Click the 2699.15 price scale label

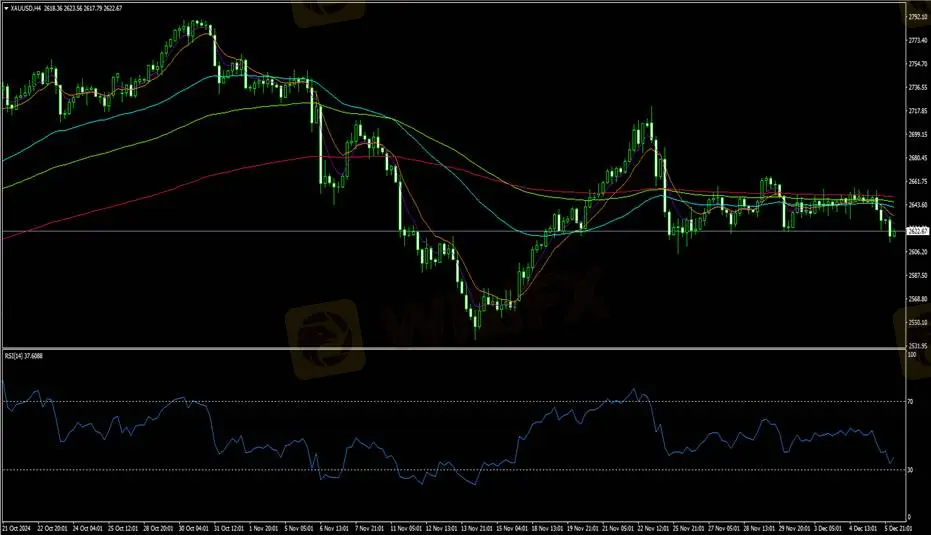[918, 134]
